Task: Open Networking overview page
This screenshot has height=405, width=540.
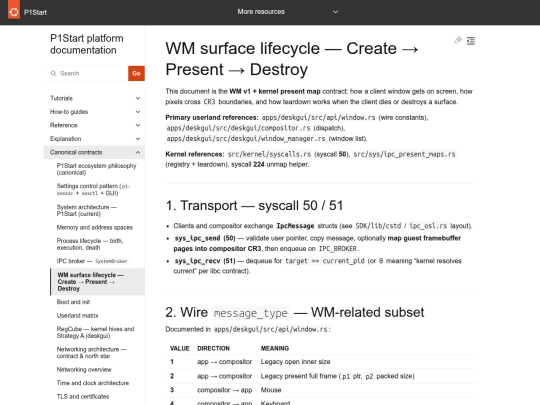Action: click(x=84, y=370)
